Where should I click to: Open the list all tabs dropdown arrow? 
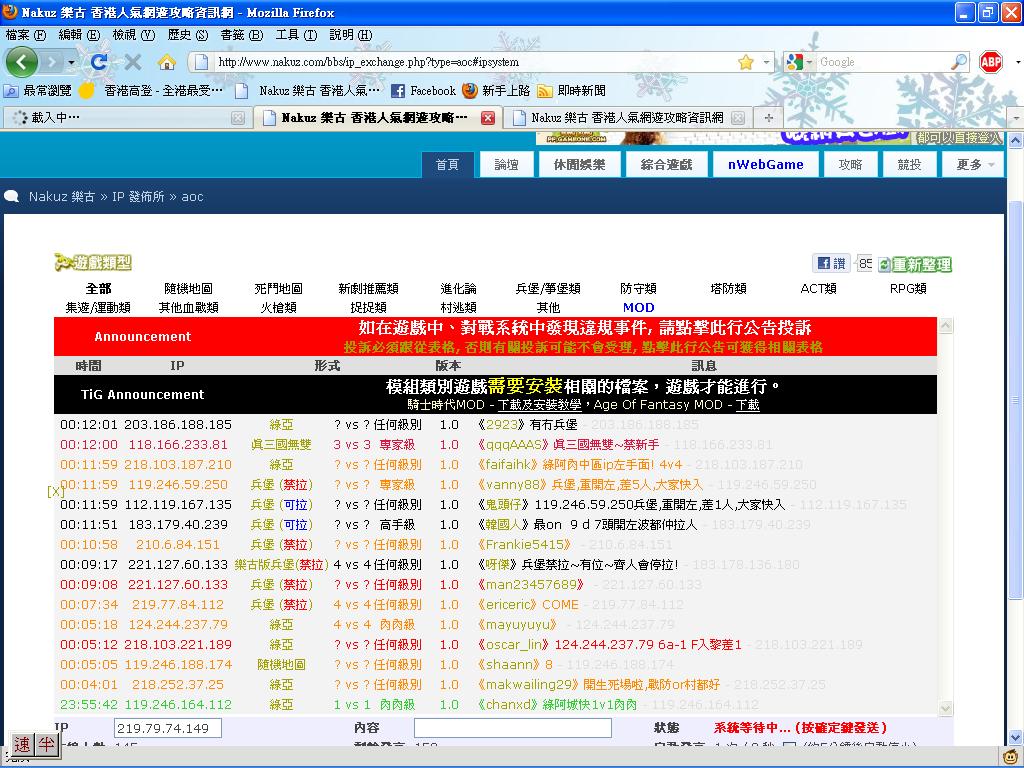pyautogui.click(x=1017, y=118)
